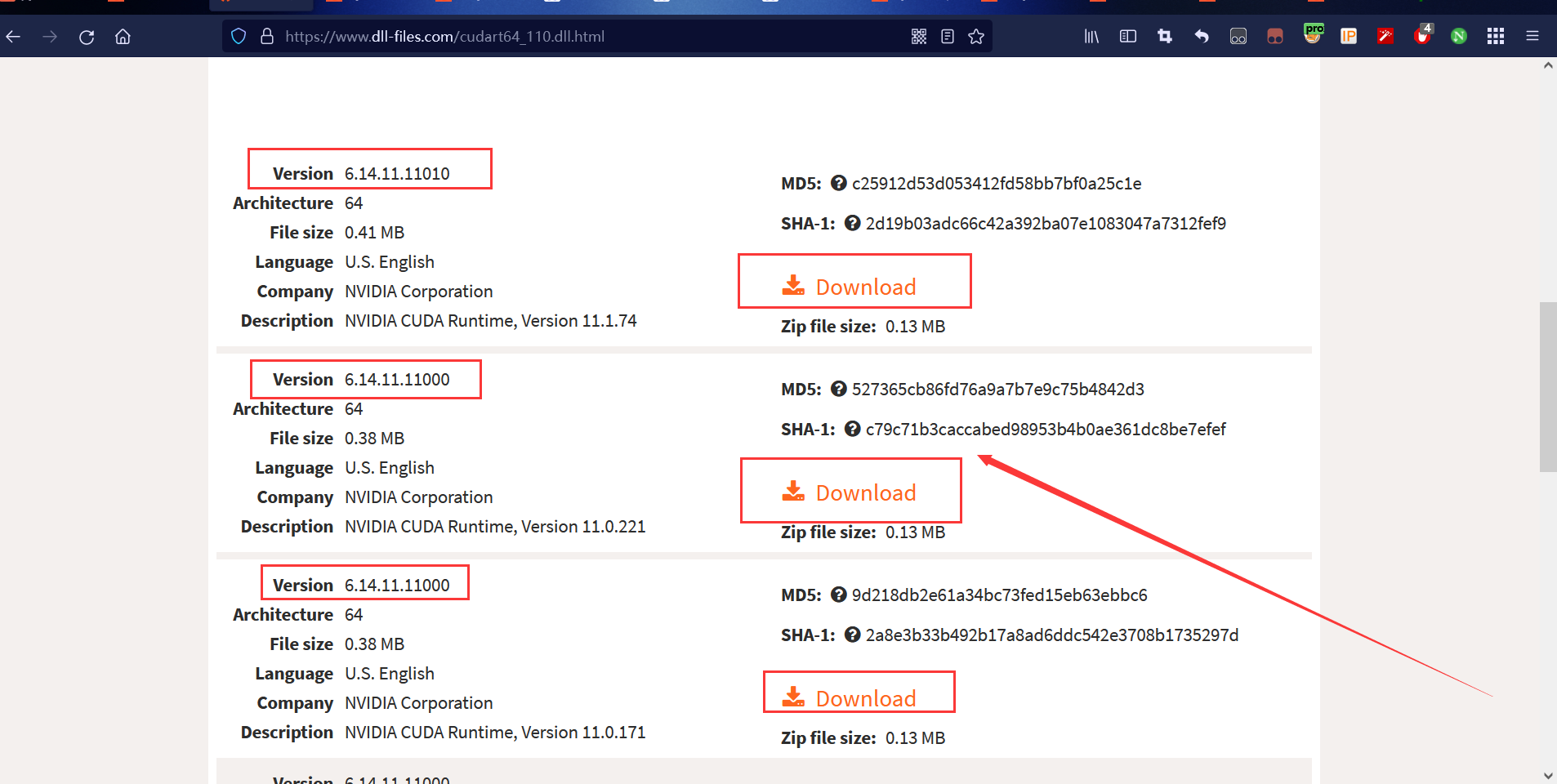Viewport: 1557px width, 784px height.
Task: Toggle reader view for the page
Action: (948, 37)
